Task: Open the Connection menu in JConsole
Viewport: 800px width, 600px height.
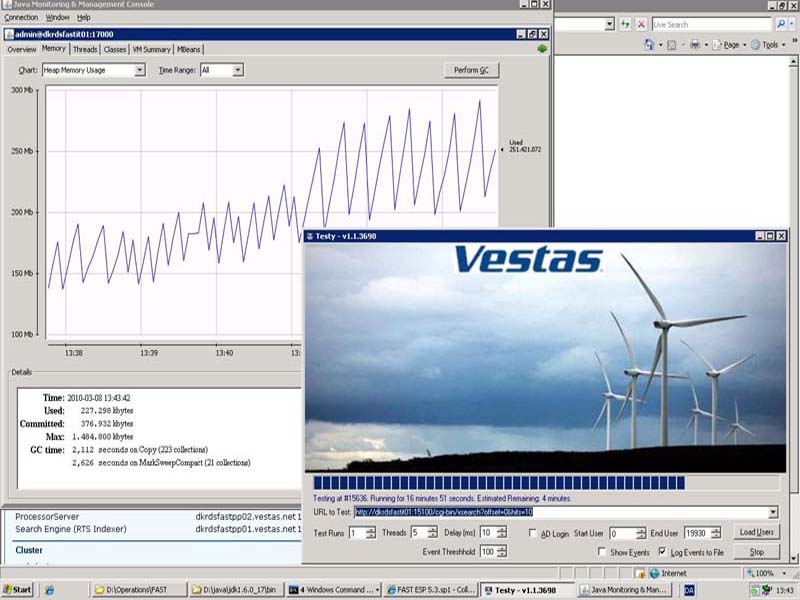Action: [21, 17]
